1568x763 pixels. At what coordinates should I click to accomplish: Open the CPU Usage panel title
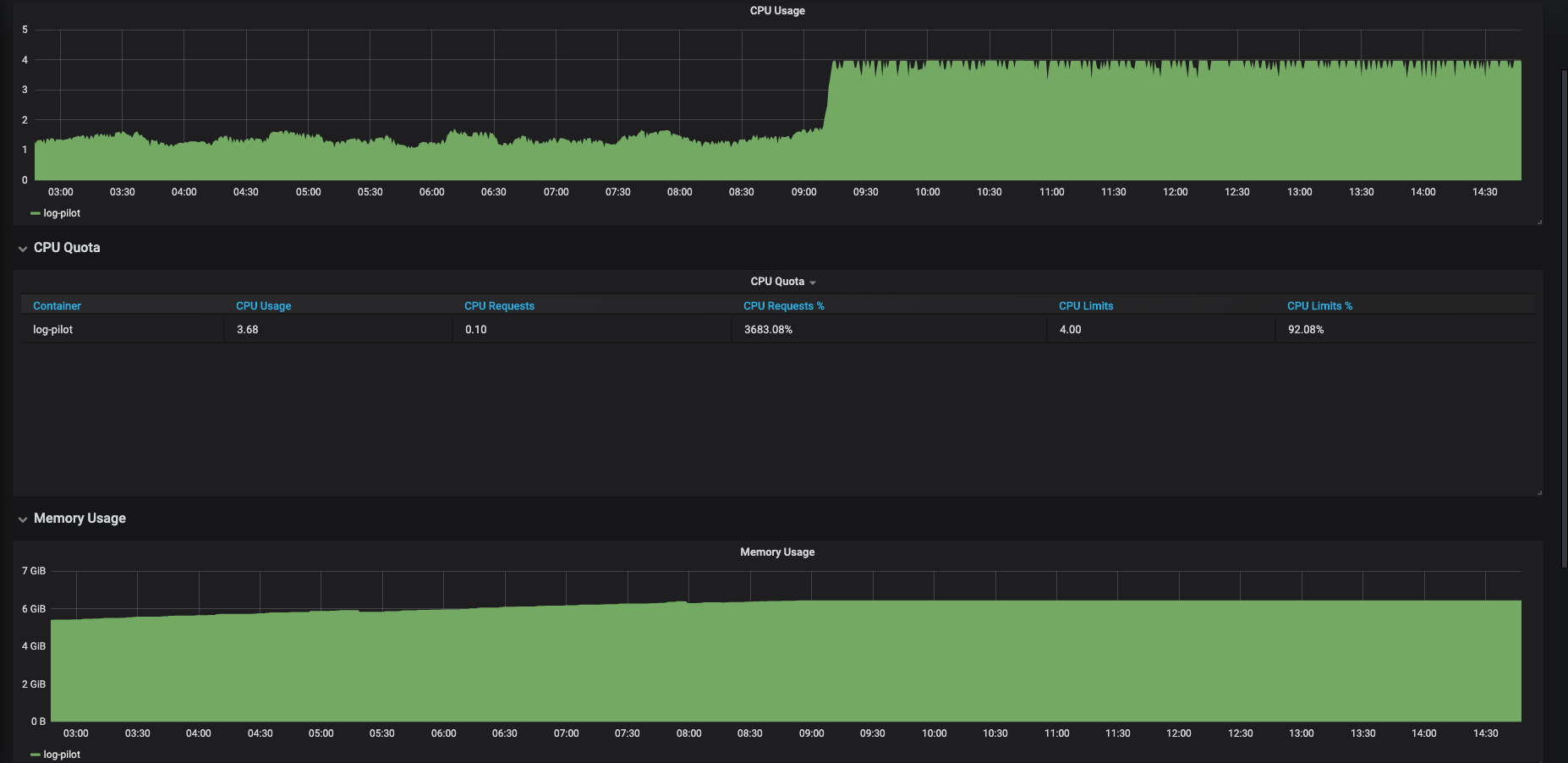[776, 10]
